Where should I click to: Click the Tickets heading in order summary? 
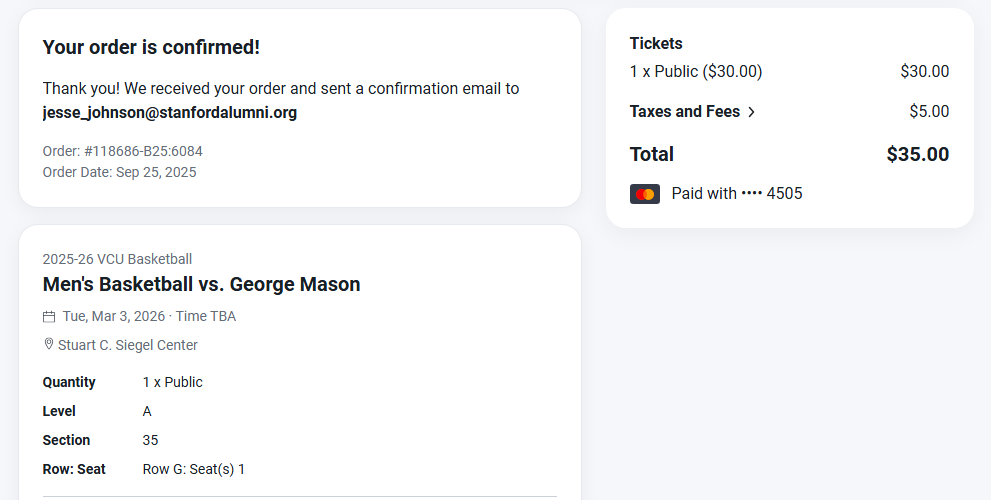(656, 44)
